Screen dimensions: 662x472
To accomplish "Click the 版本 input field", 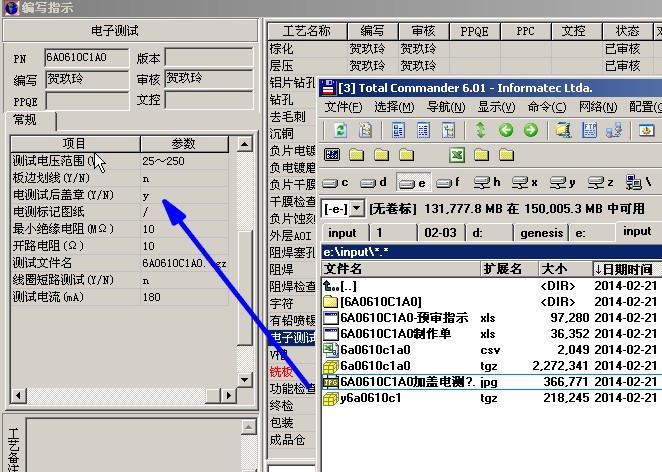I will (209, 57).
